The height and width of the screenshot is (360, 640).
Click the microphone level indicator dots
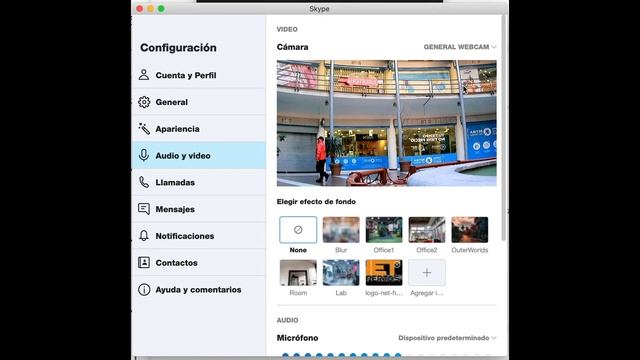(x=387, y=356)
